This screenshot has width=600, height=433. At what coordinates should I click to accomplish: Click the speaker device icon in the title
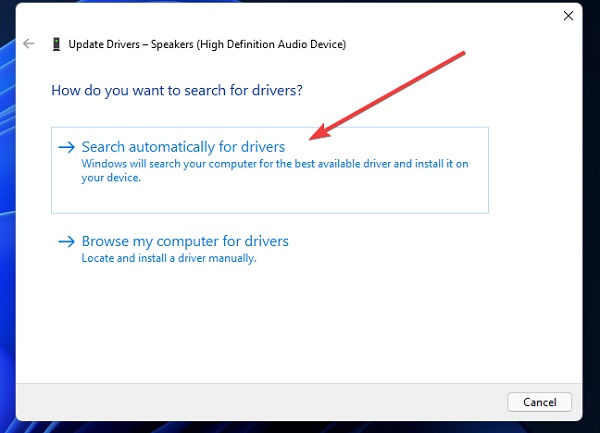[56, 44]
